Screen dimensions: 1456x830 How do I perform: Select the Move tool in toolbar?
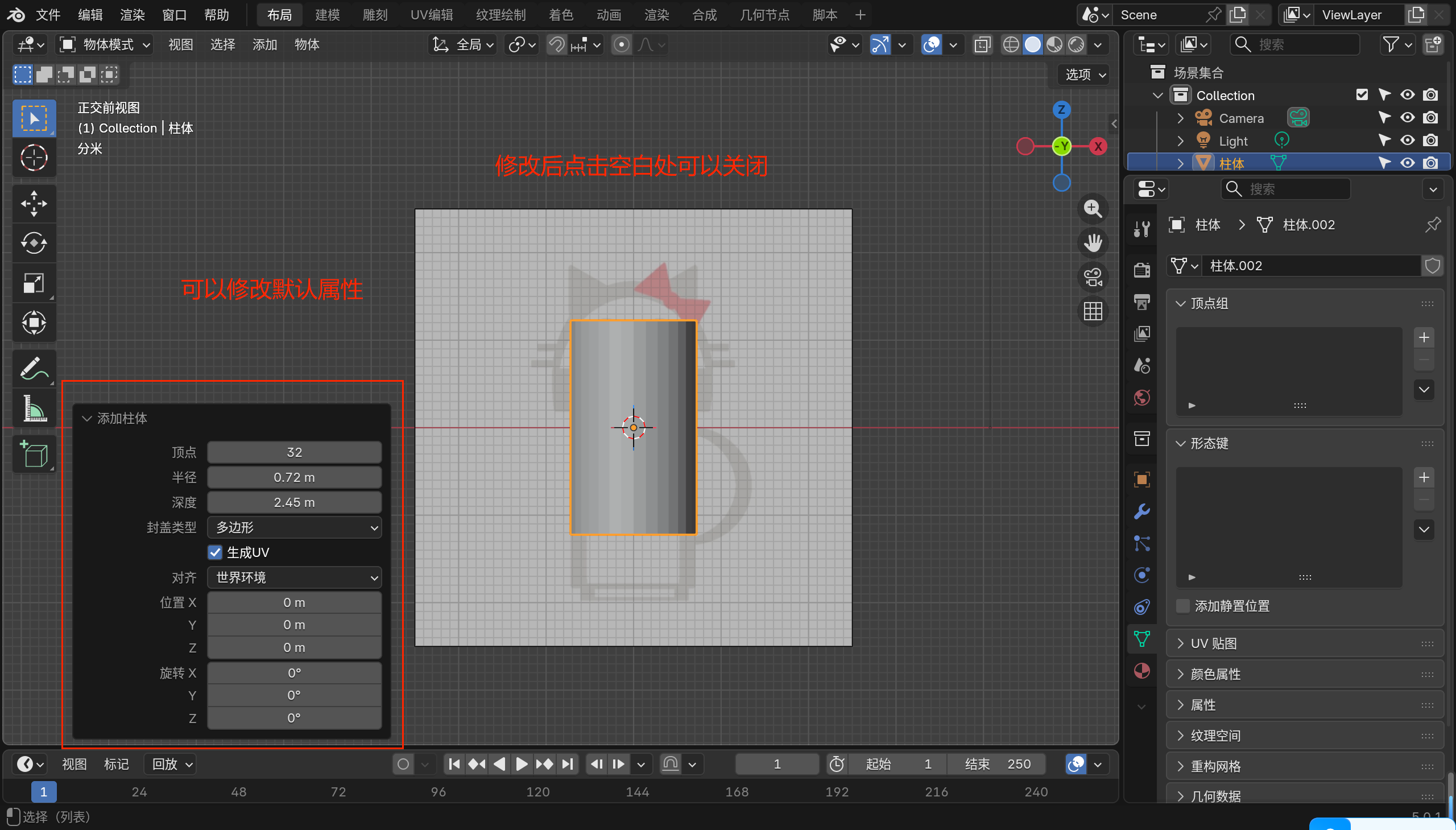tap(34, 204)
